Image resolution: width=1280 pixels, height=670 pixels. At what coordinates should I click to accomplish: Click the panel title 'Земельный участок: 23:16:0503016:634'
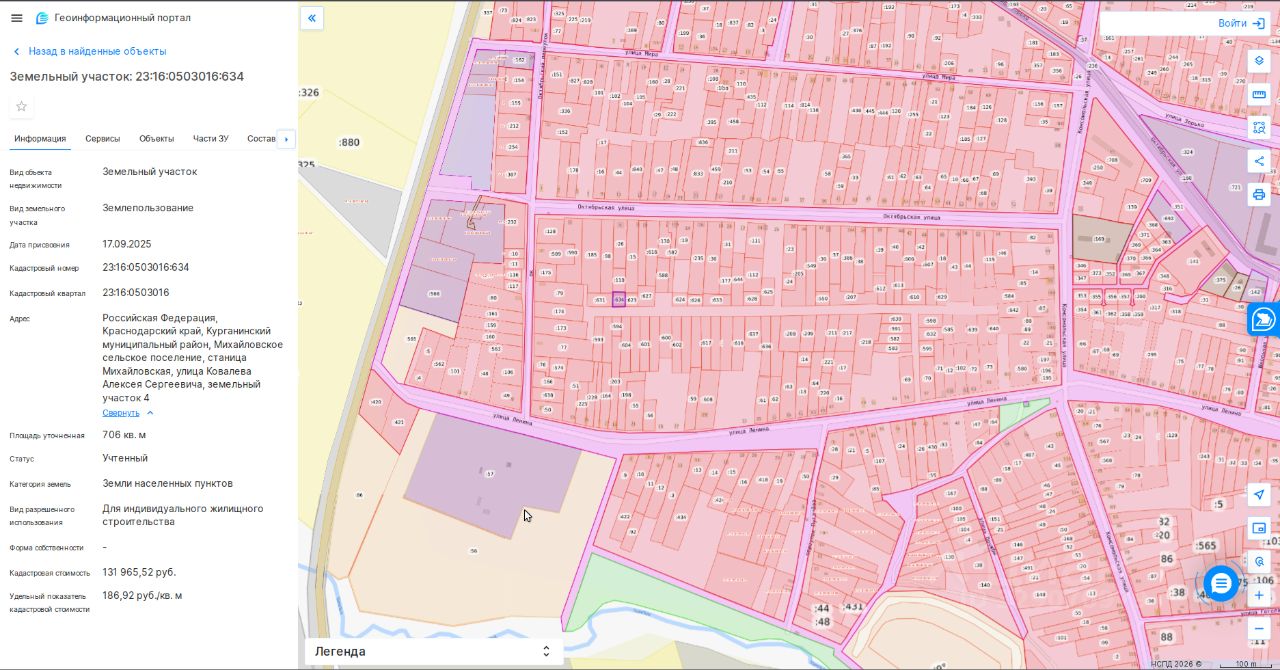tap(127, 76)
